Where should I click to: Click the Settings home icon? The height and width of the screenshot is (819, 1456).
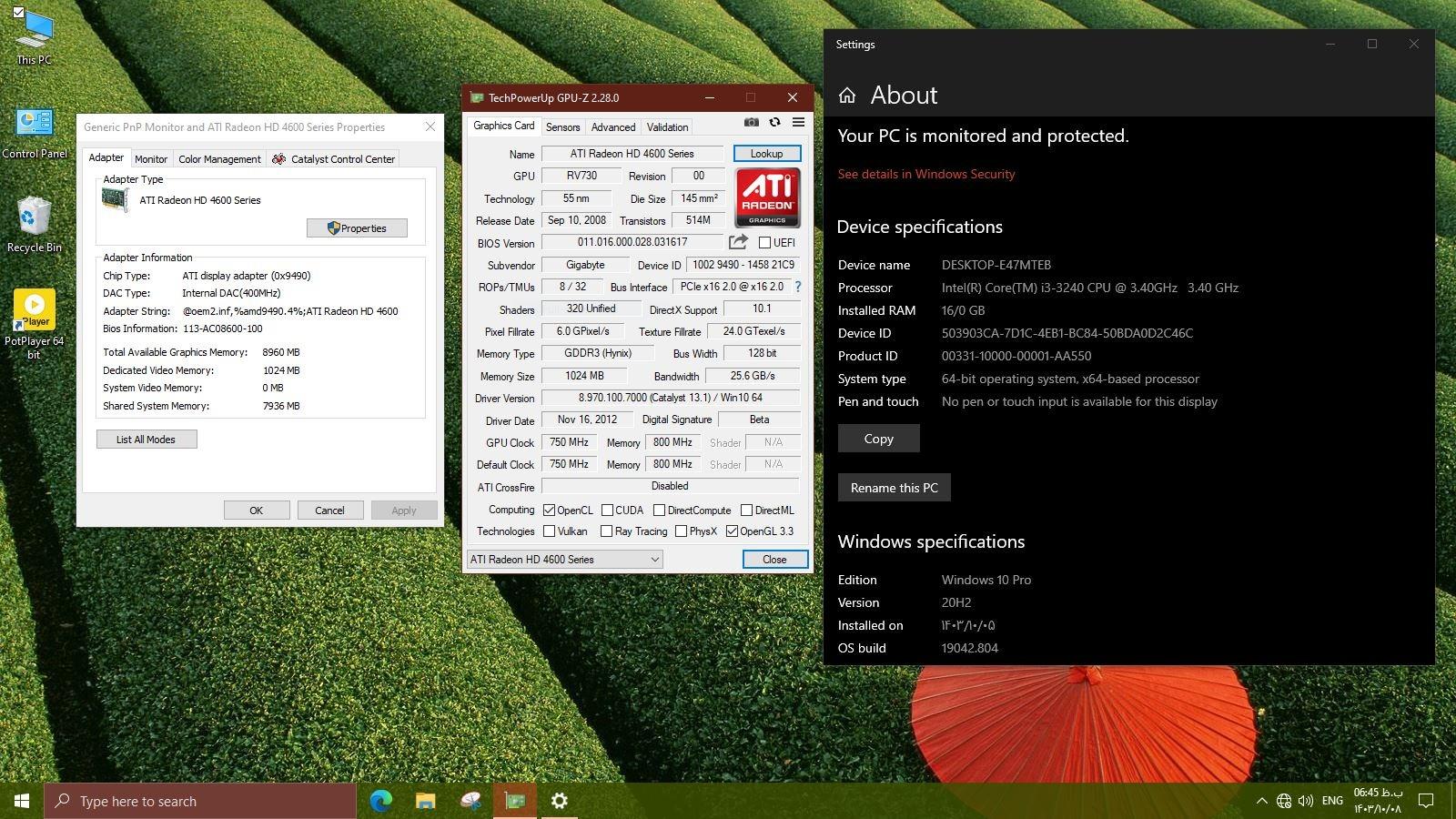click(x=847, y=96)
